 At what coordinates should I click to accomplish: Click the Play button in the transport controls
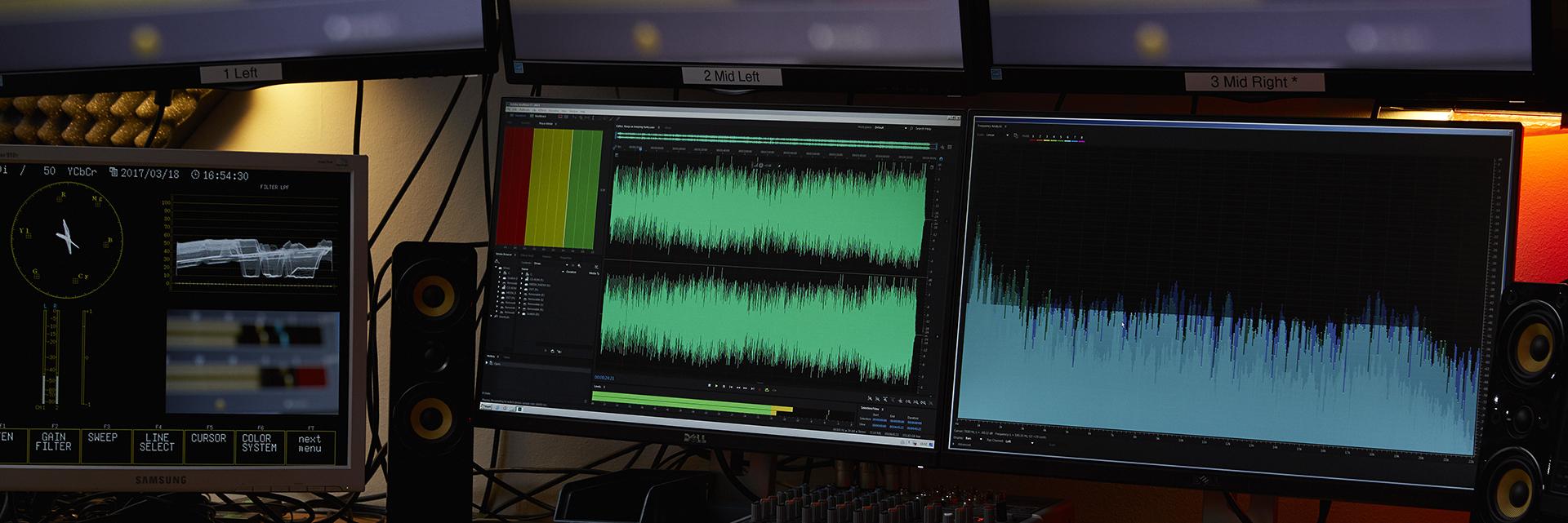[716, 386]
